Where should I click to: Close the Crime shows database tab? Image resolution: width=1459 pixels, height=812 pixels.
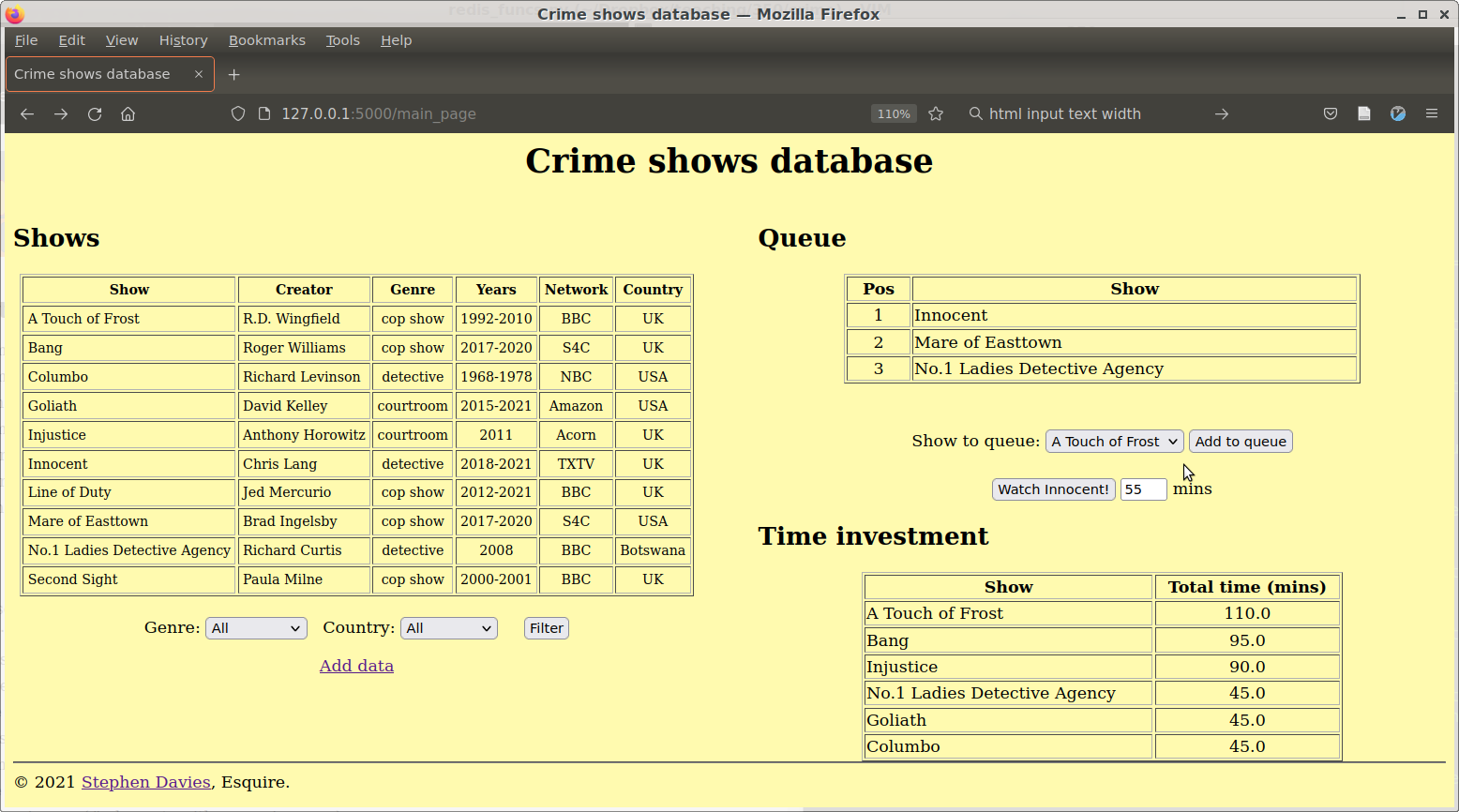199,74
